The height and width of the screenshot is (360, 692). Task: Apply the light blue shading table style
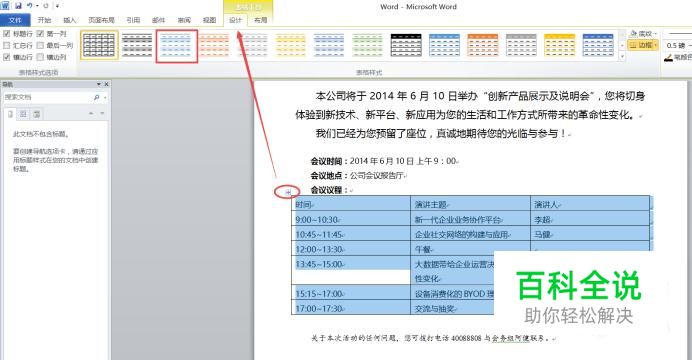pos(176,46)
